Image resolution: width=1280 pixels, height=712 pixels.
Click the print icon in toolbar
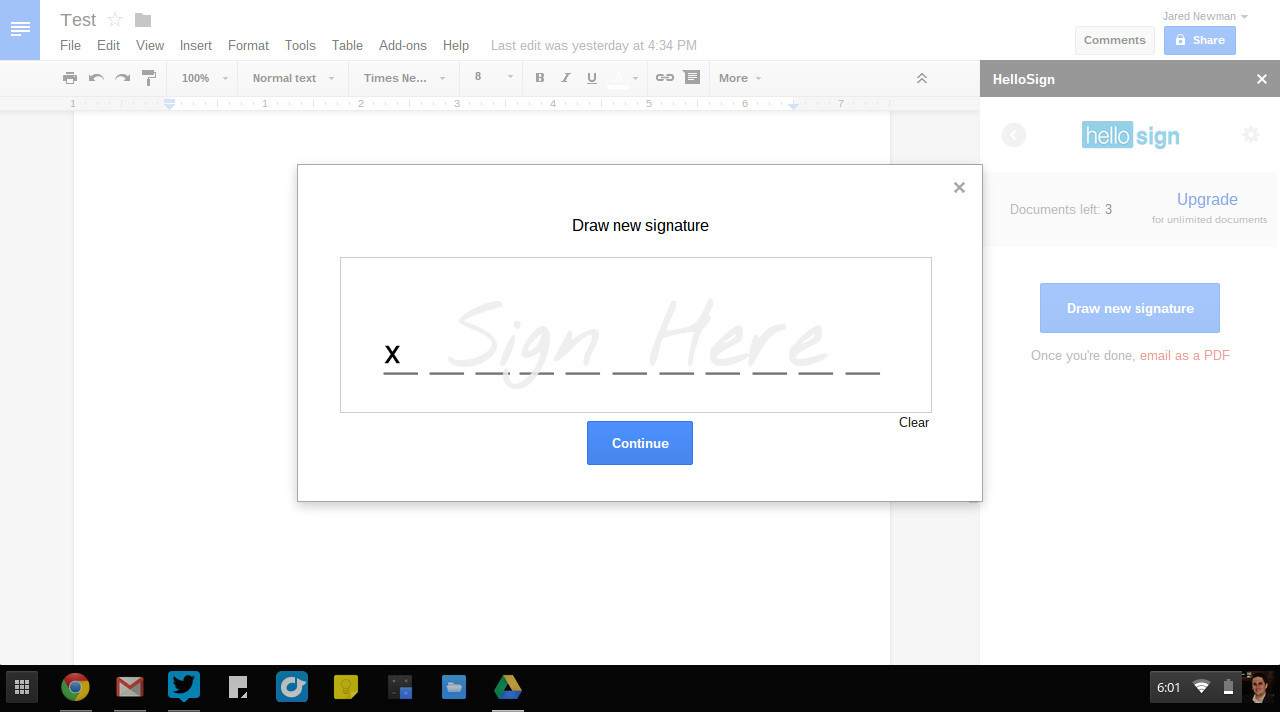70,78
